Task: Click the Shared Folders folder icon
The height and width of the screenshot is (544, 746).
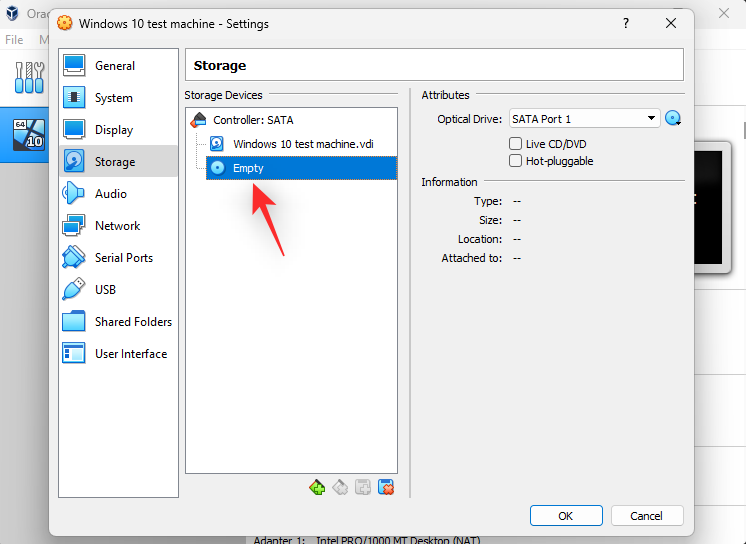Action: [x=74, y=321]
